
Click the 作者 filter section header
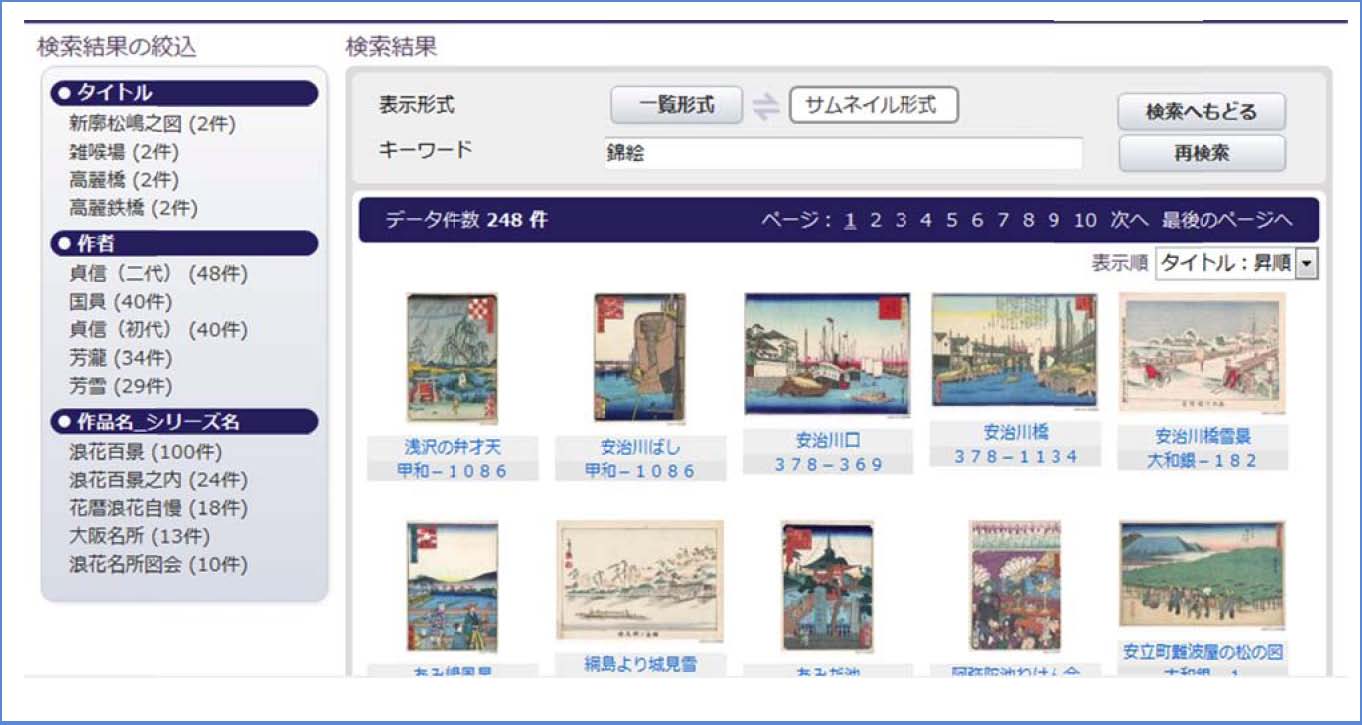[184, 243]
